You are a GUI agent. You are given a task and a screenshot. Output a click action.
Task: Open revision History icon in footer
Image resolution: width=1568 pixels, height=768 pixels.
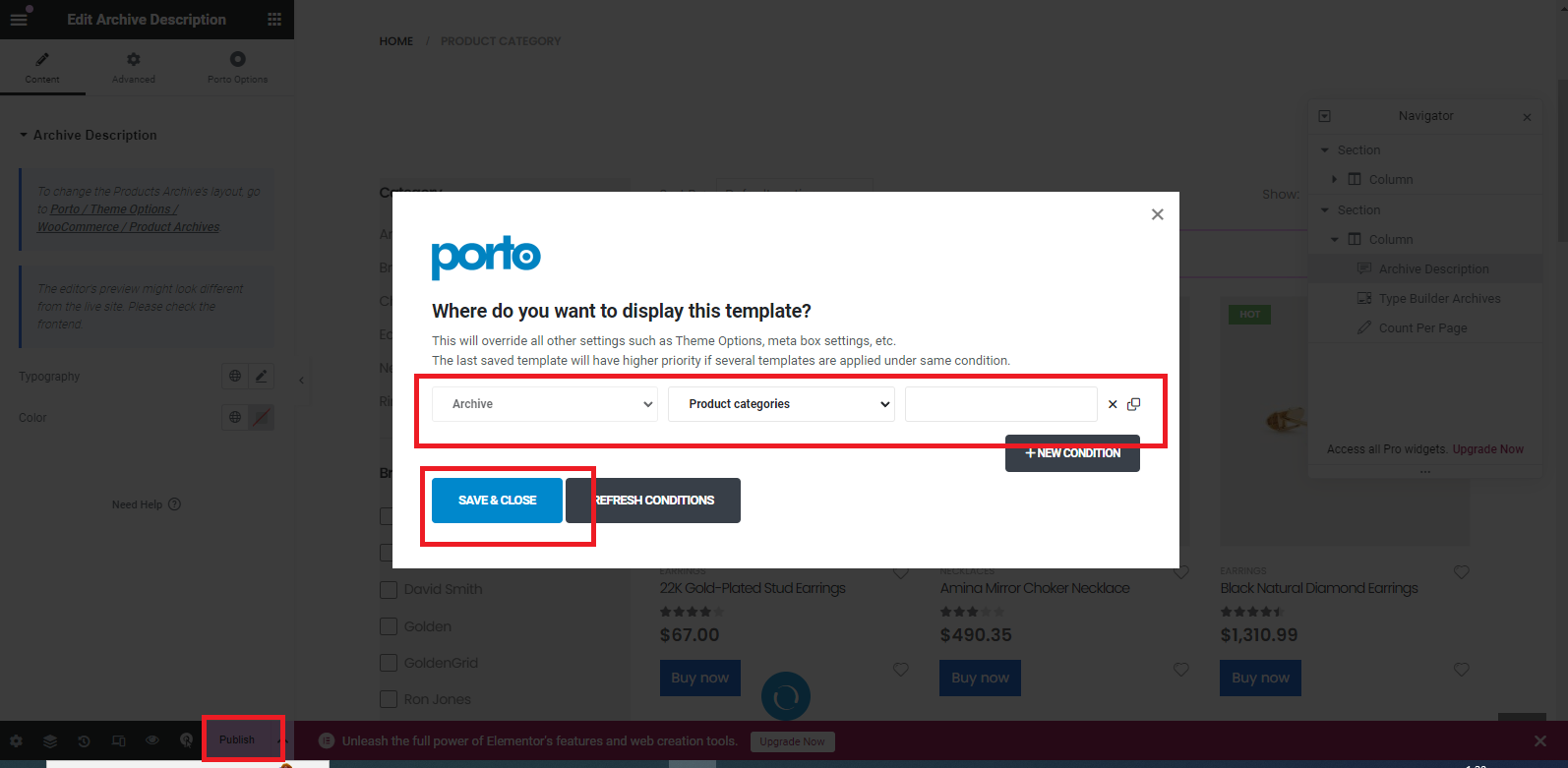pos(85,740)
